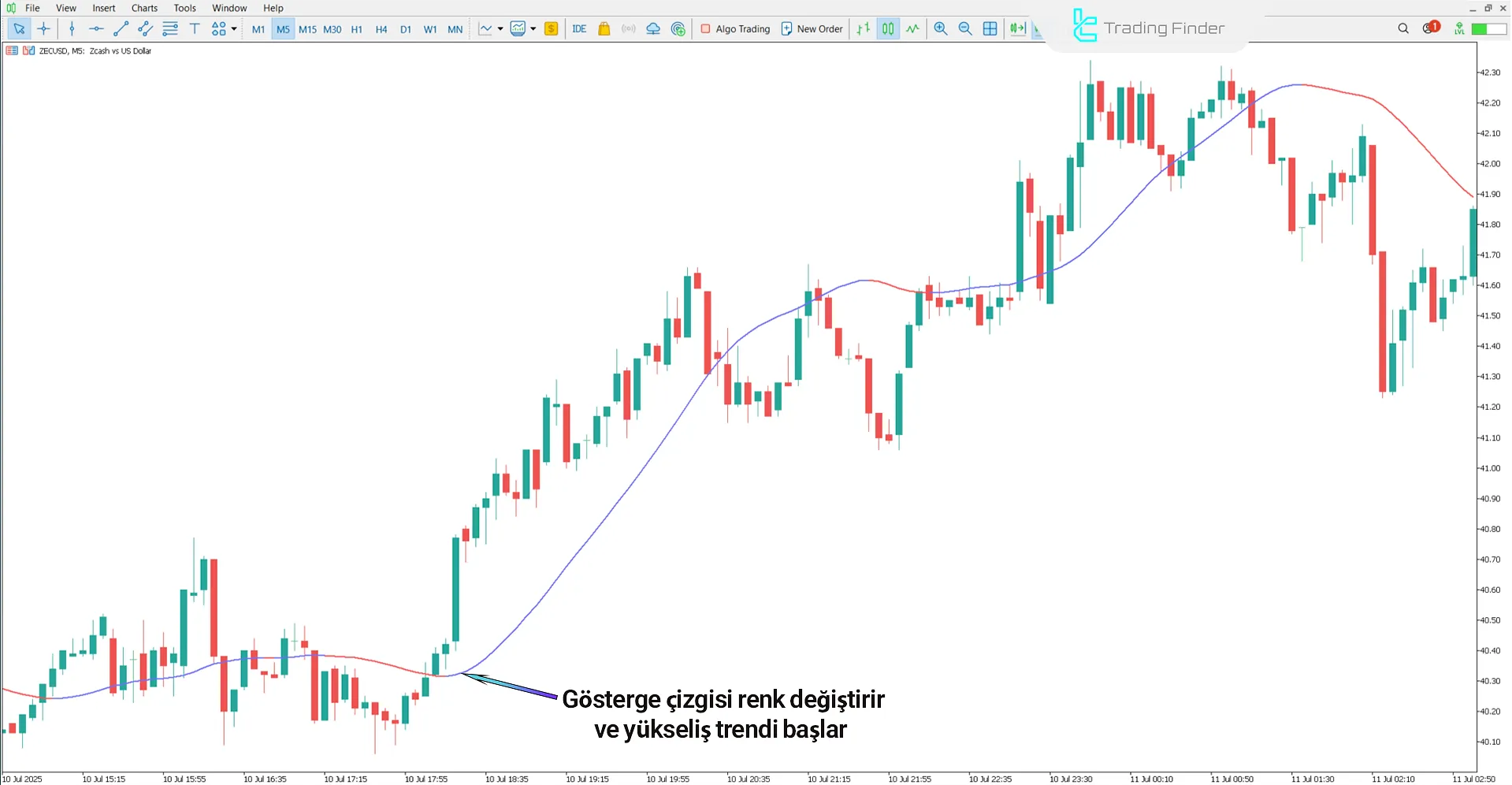Screen dimensions: 1512x785
Task: Open the search magnifier icon
Action: coord(1403,28)
